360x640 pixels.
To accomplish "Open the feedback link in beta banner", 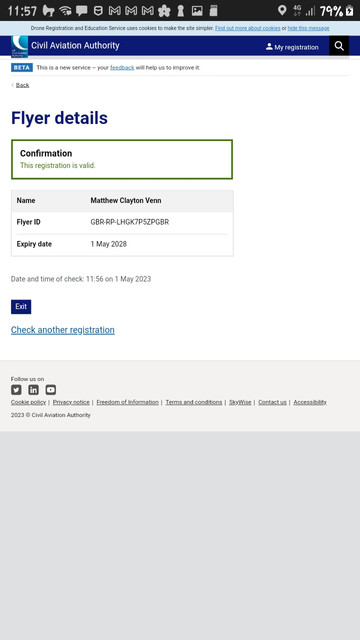I will (x=122, y=68).
